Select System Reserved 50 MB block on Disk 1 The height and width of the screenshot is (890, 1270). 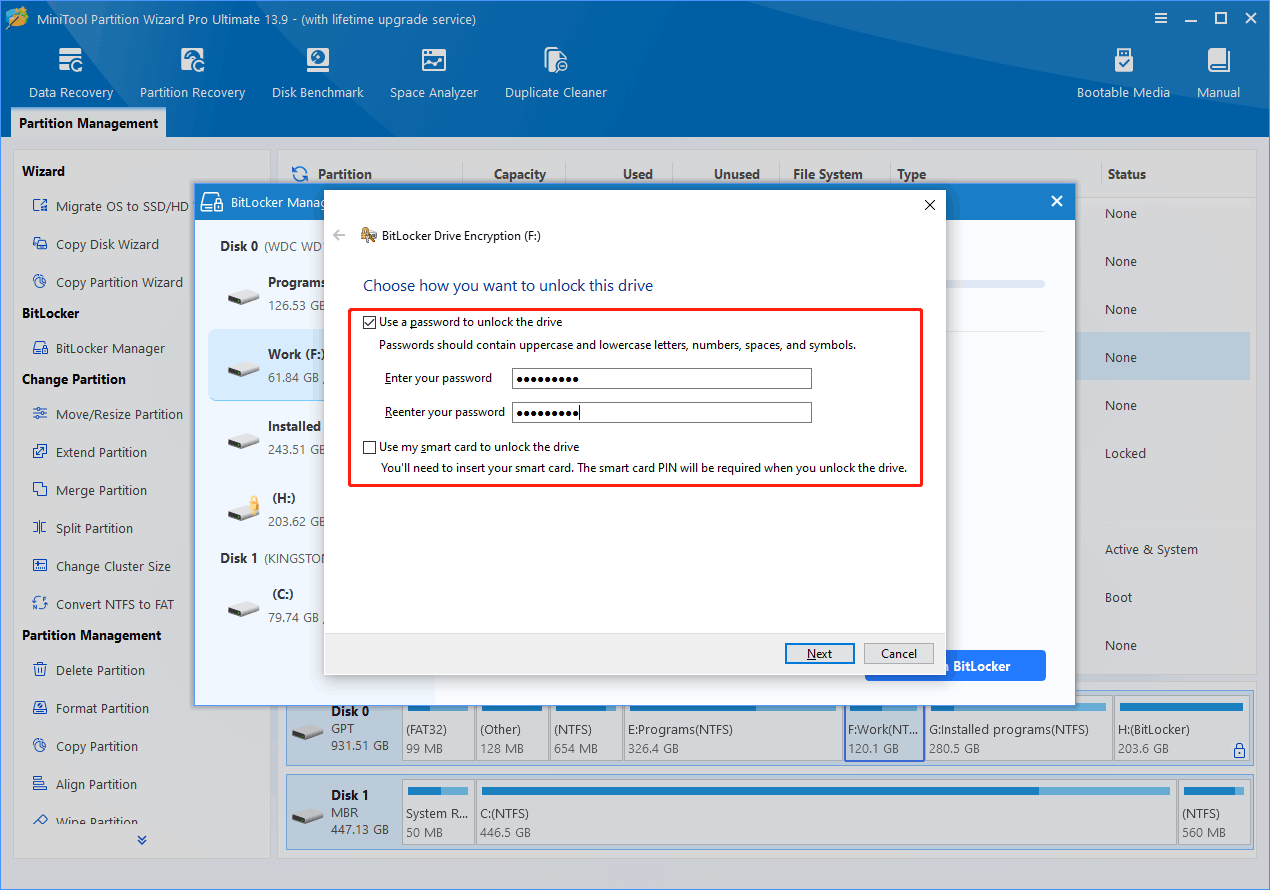tap(438, 813)
